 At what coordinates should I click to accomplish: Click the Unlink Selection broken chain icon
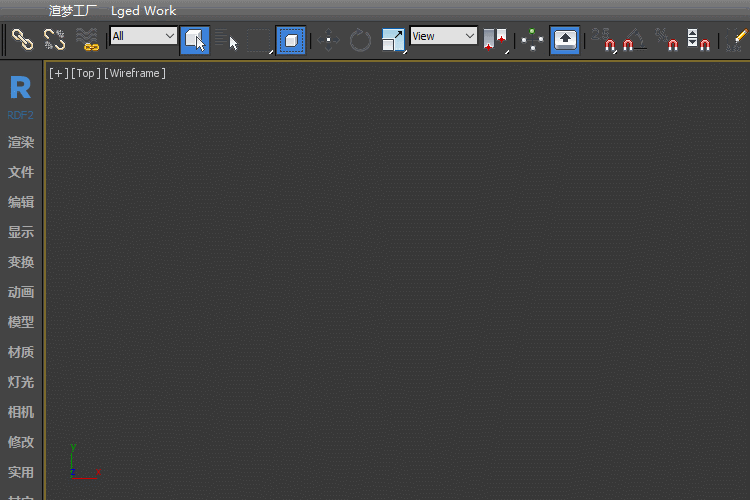(54, 40)
